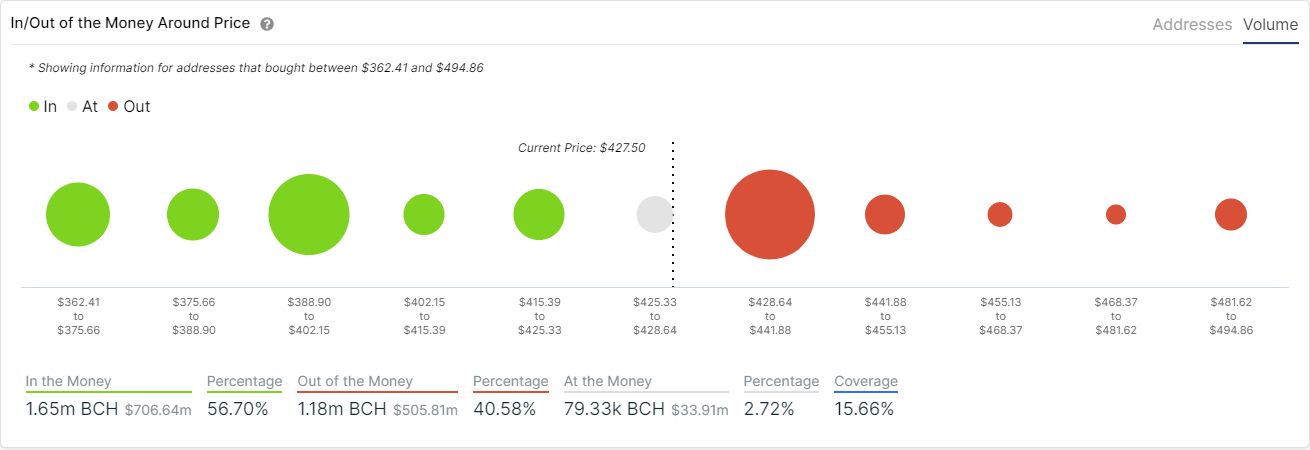
Task: Click the Out of the Money label
Action: coord(355,381)
